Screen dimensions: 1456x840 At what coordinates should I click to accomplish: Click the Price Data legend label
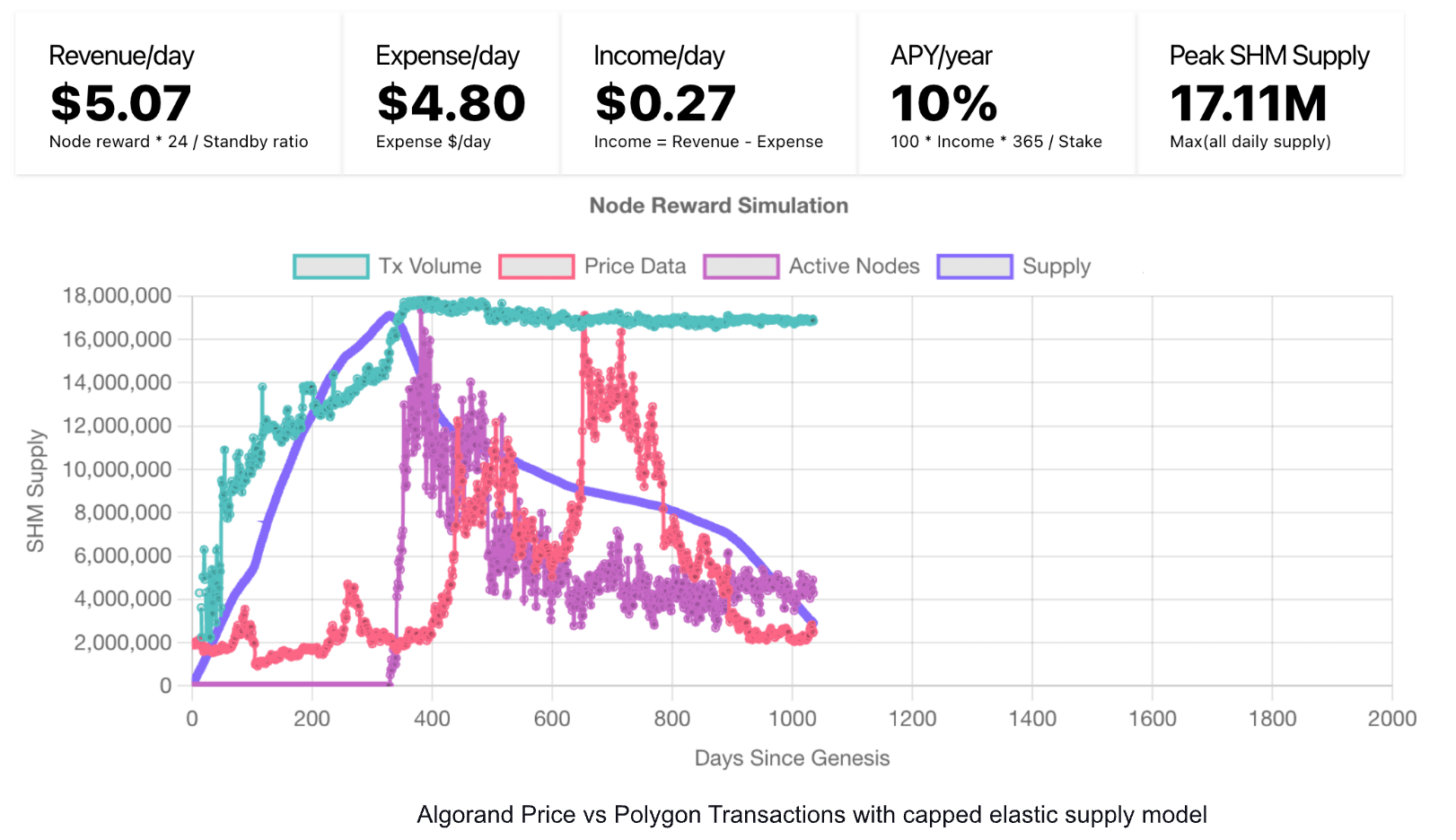coord(636,267)
